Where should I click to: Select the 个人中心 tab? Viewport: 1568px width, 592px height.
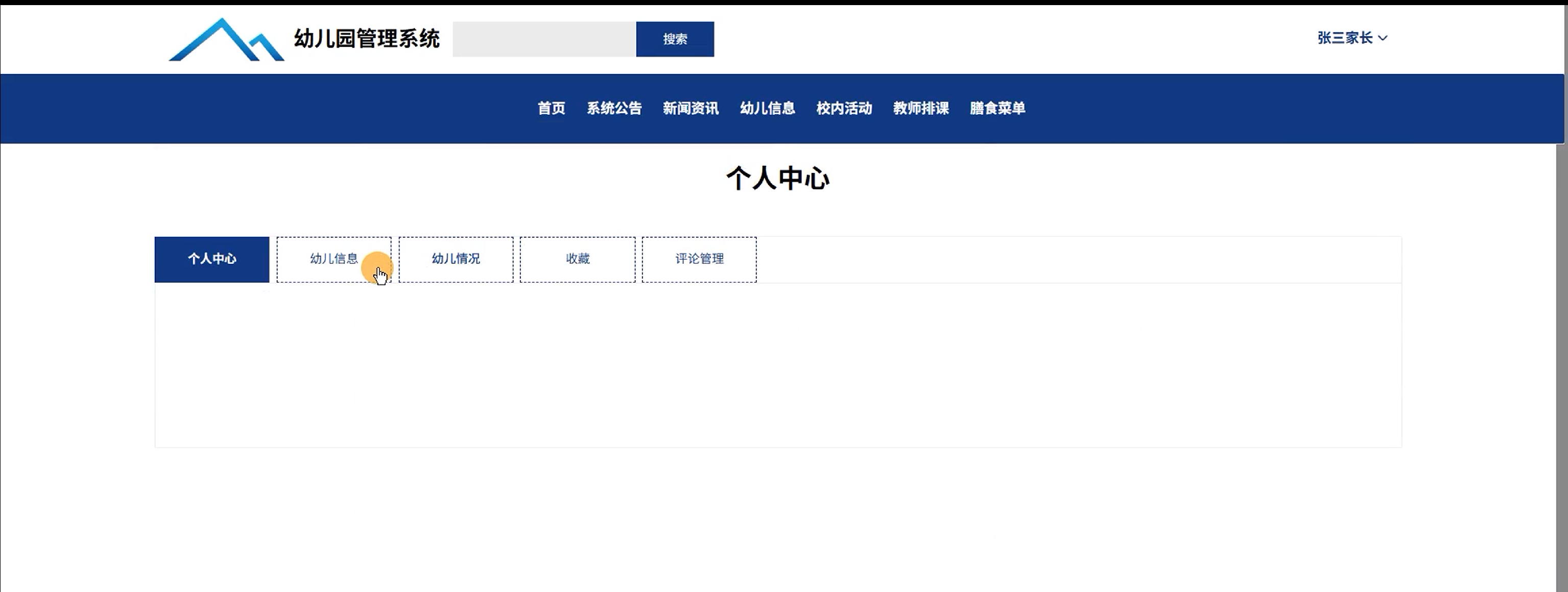click(212, 259)
